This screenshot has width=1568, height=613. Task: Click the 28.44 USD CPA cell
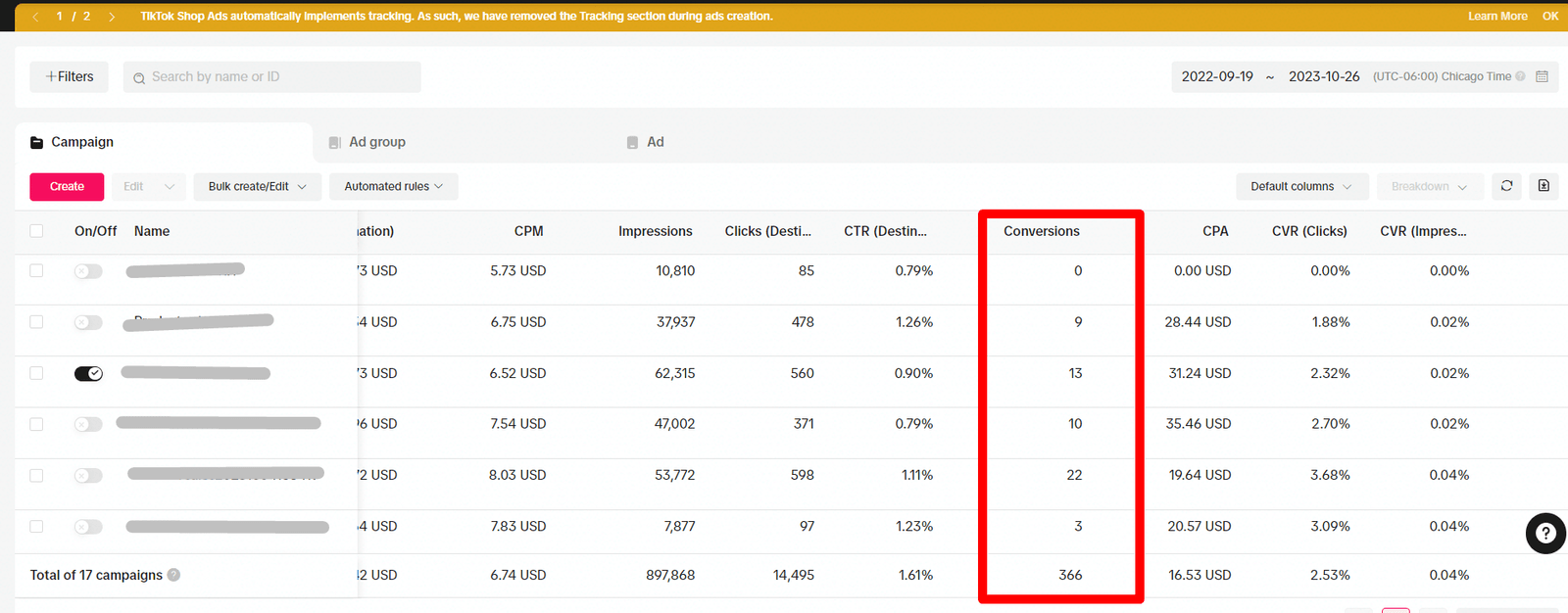1198,322
